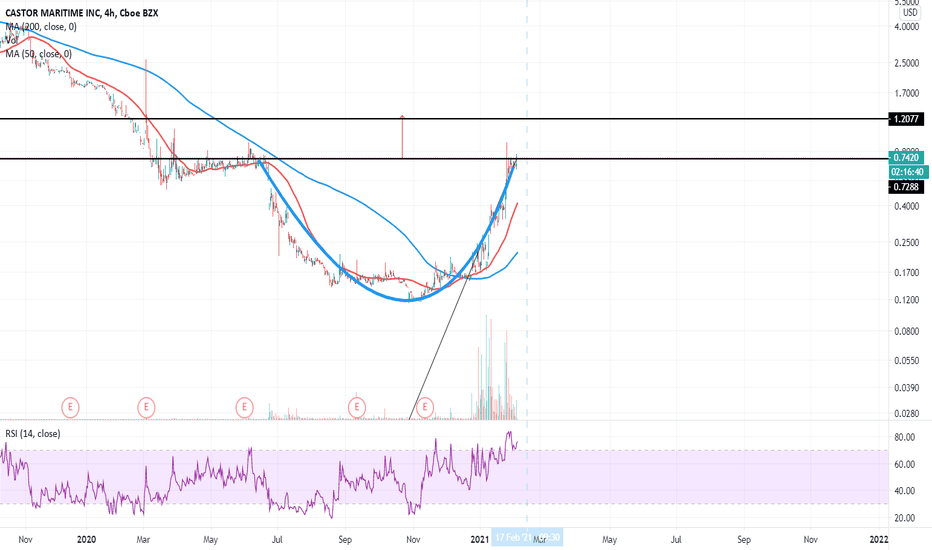Click the 2021 label on time axis
The image size is (932, 550).
[x=480, y=539]
